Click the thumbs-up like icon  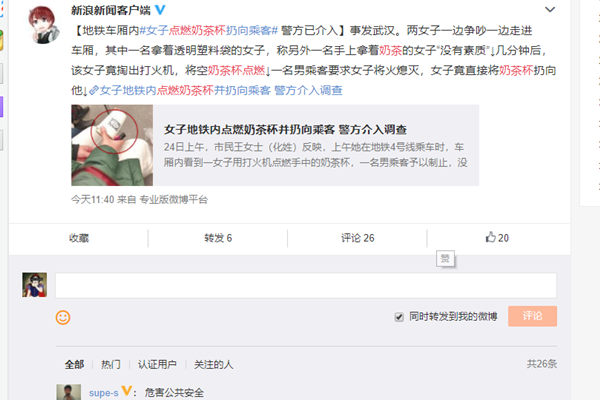tap(491, 237)
